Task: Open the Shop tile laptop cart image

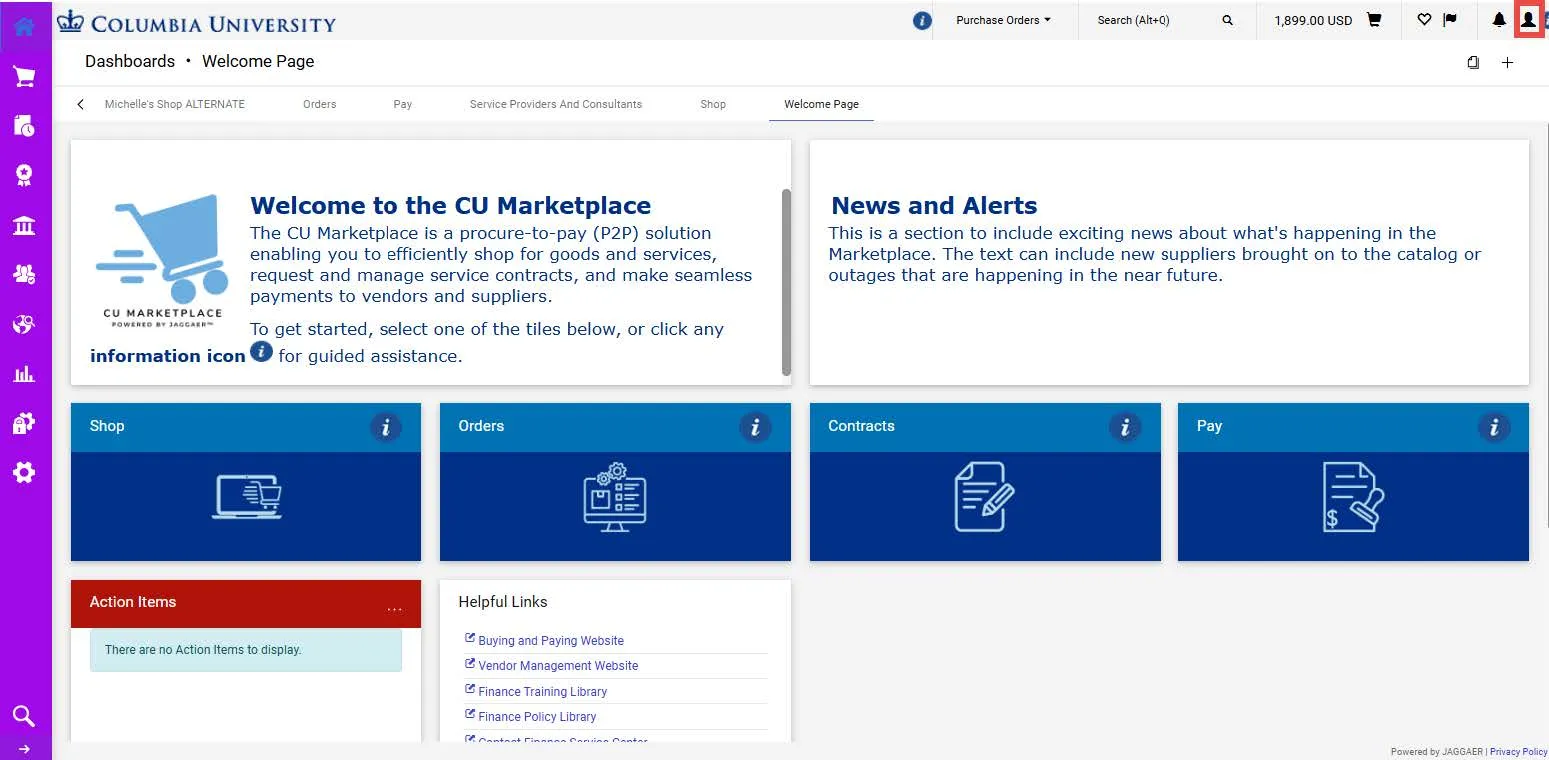Action: (x=247, y=498)
